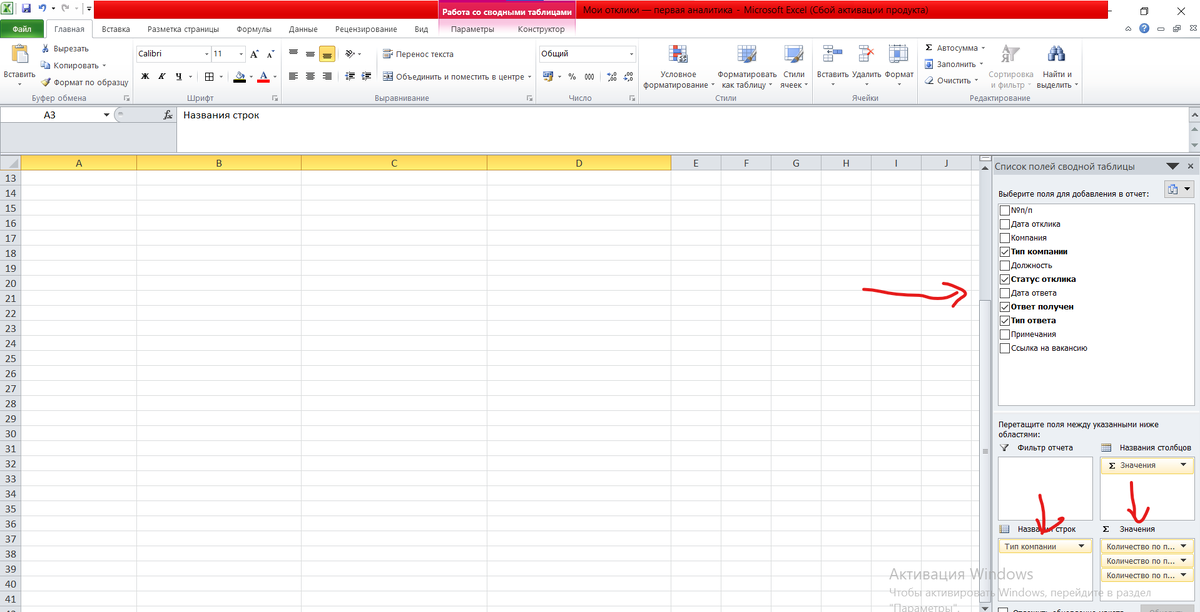
Task: Click Merge and Center (Объединить и поместить в центре)
Action: 456,76
